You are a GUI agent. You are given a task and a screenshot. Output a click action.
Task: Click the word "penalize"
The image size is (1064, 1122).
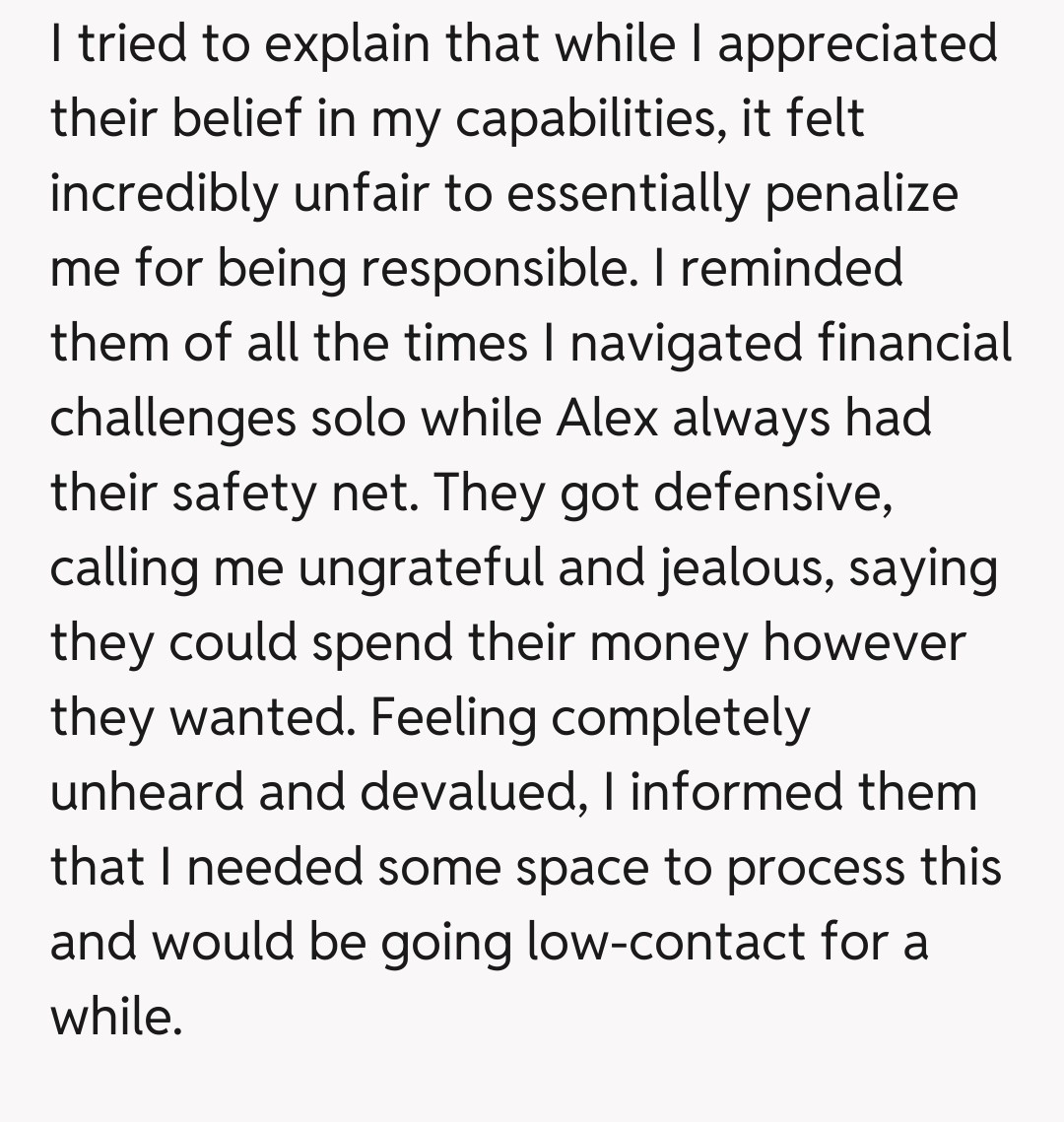click(861, 193)
